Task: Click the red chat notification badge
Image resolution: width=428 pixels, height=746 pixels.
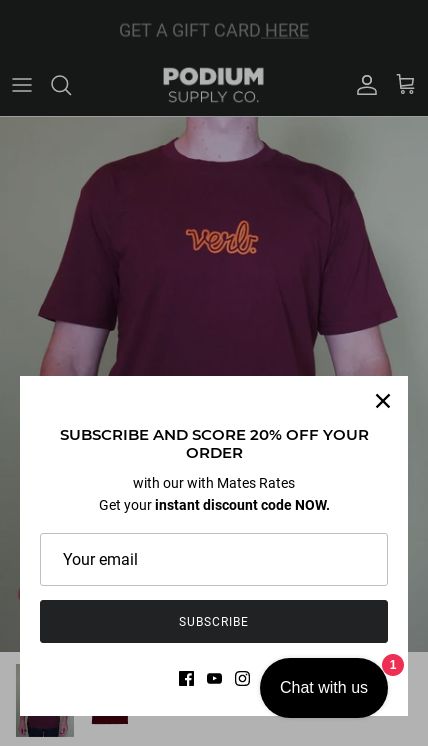Action: 393,665
